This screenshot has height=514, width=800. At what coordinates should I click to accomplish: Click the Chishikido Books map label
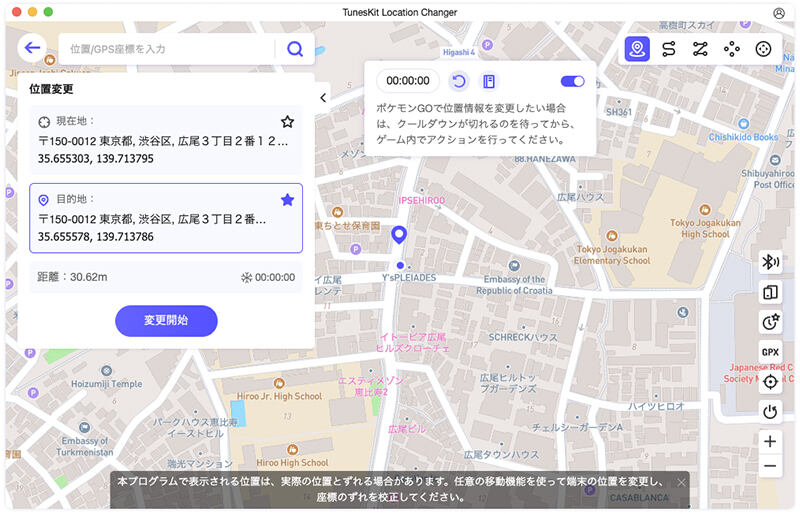click(x=743, y=137)
